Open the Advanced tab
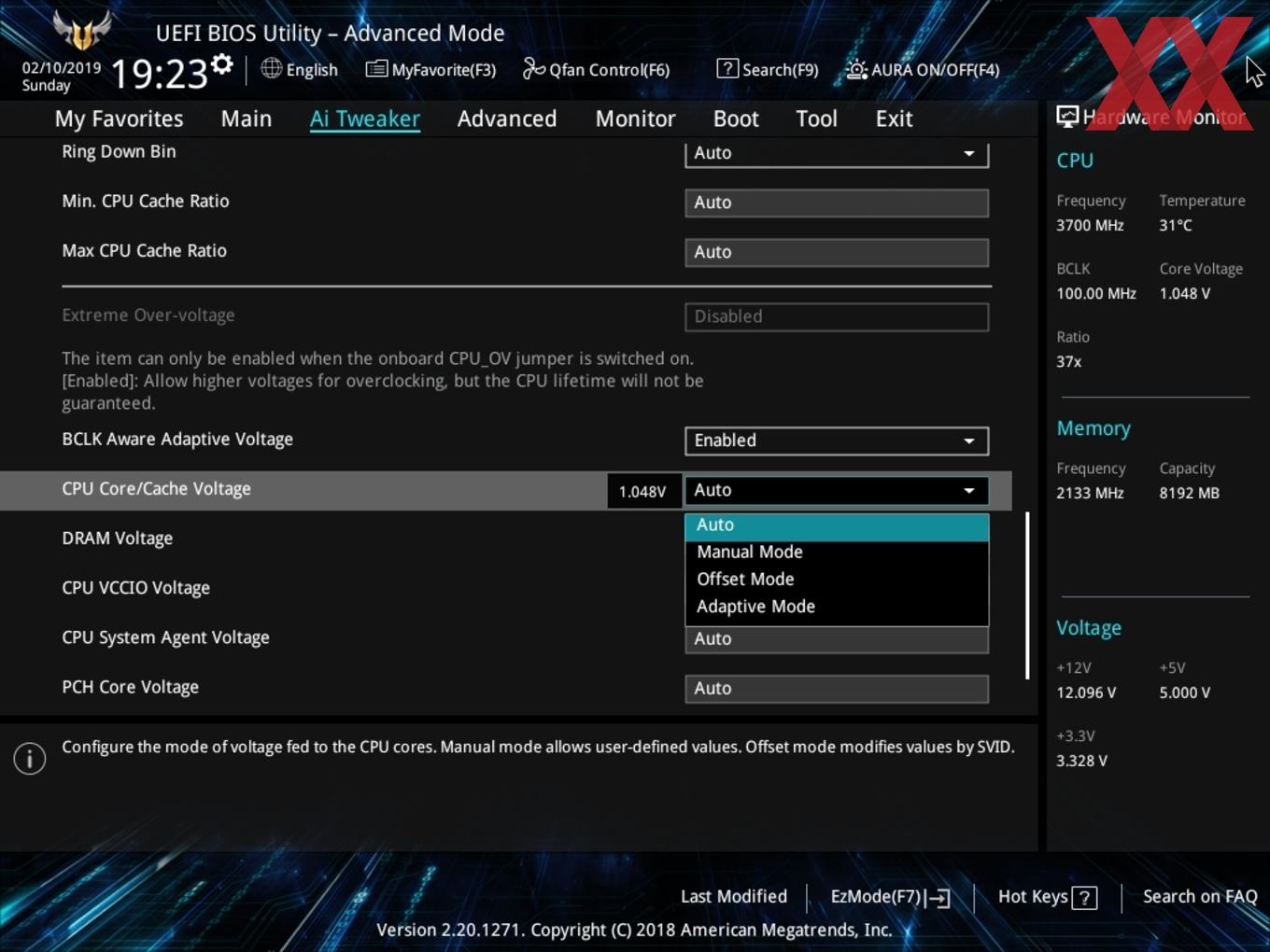The height and width of the screenshot is (952, 1270). [507, 119]
